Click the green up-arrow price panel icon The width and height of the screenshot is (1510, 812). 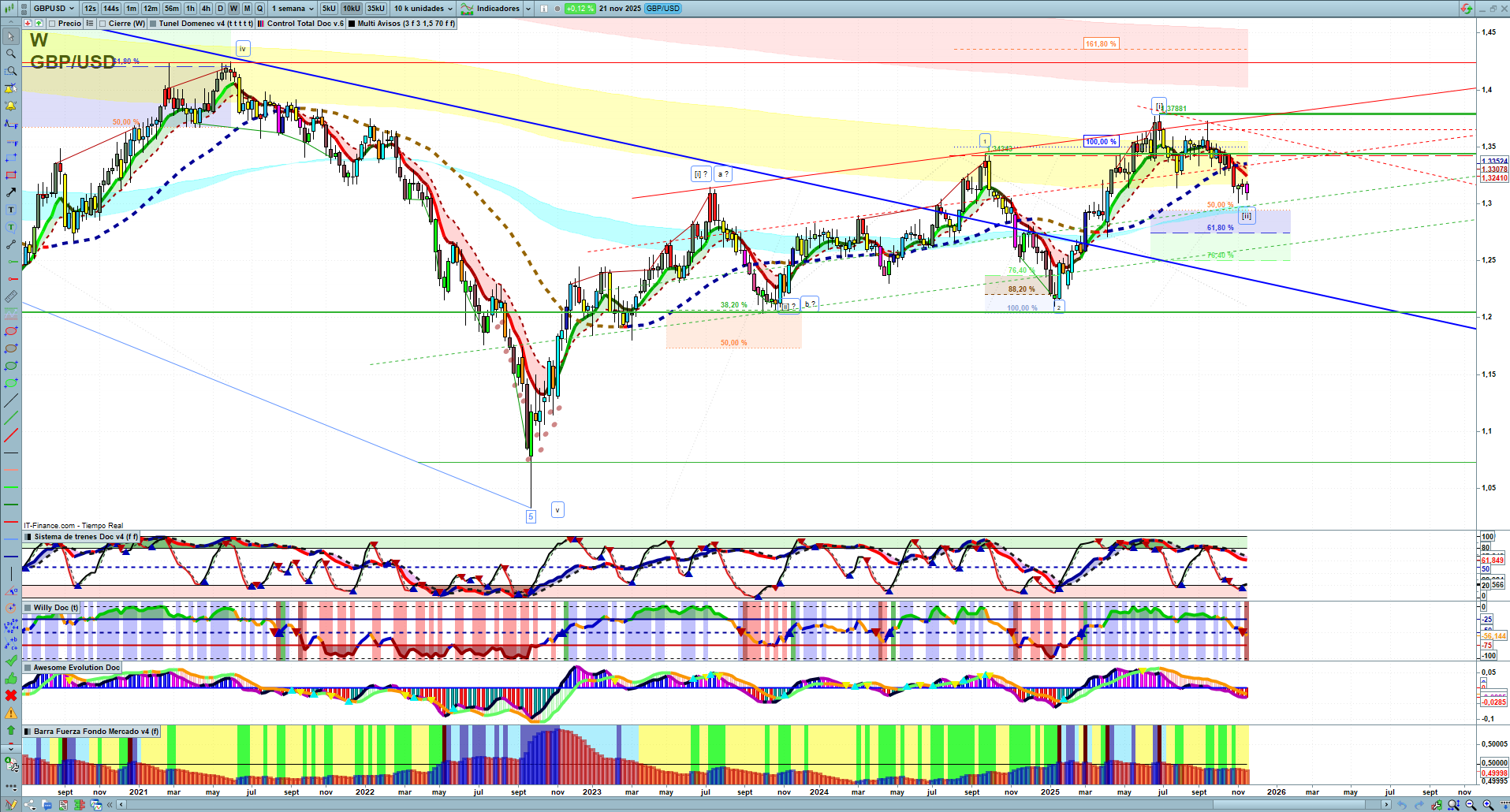coord(38,24)
